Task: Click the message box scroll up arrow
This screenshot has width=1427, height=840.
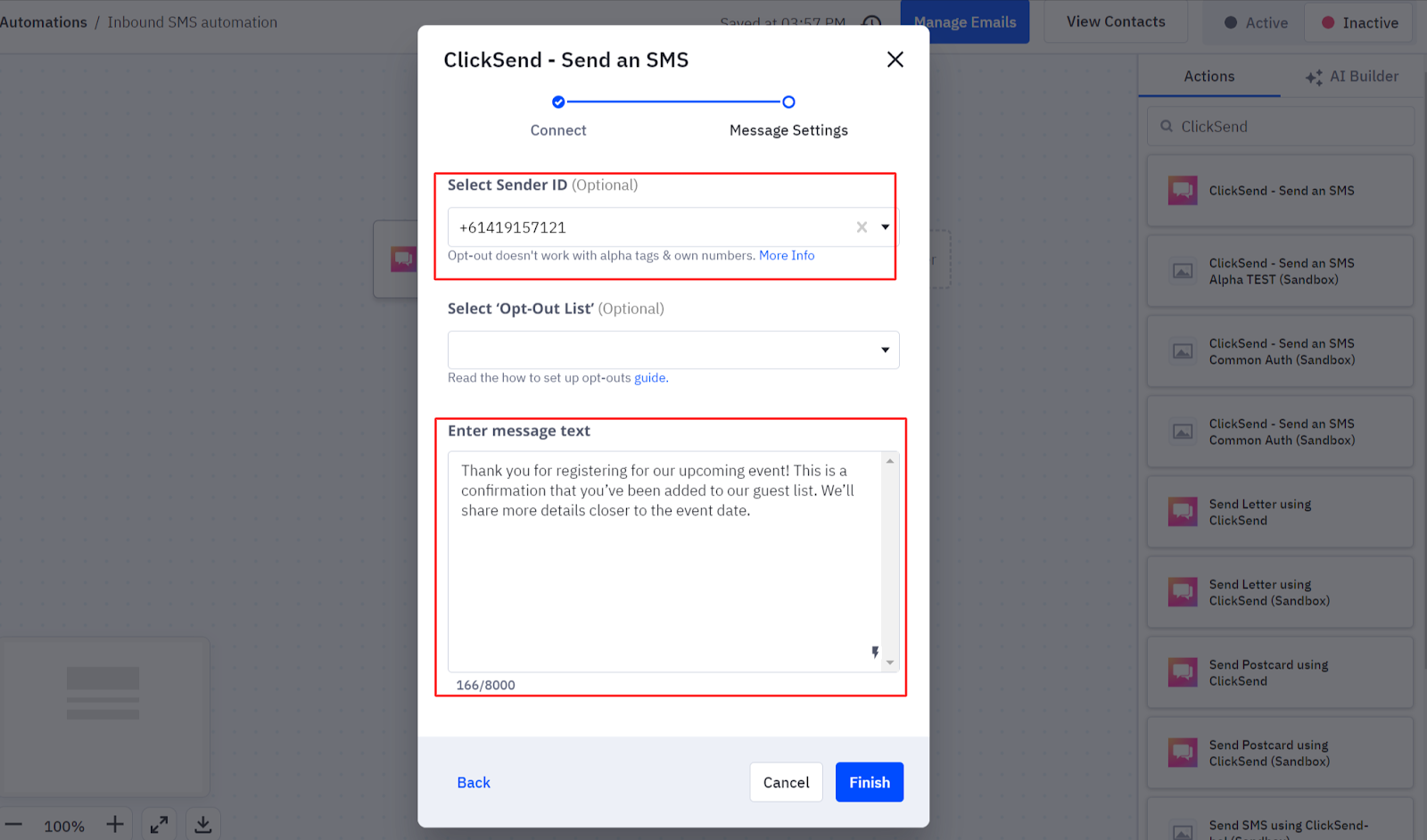Action: pos(889,461)
